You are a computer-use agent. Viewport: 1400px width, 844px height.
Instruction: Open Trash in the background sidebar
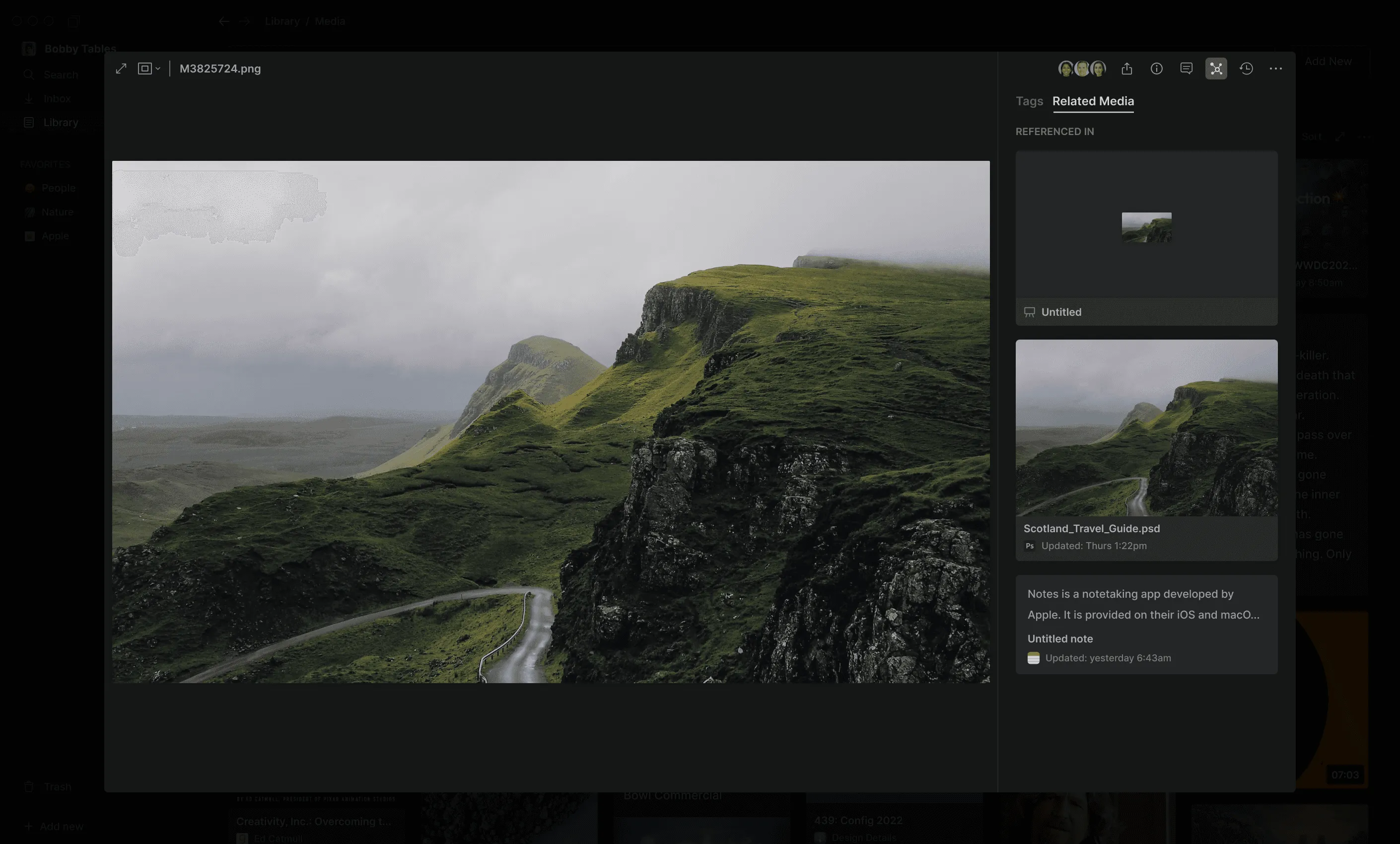[x=49, y=786]
